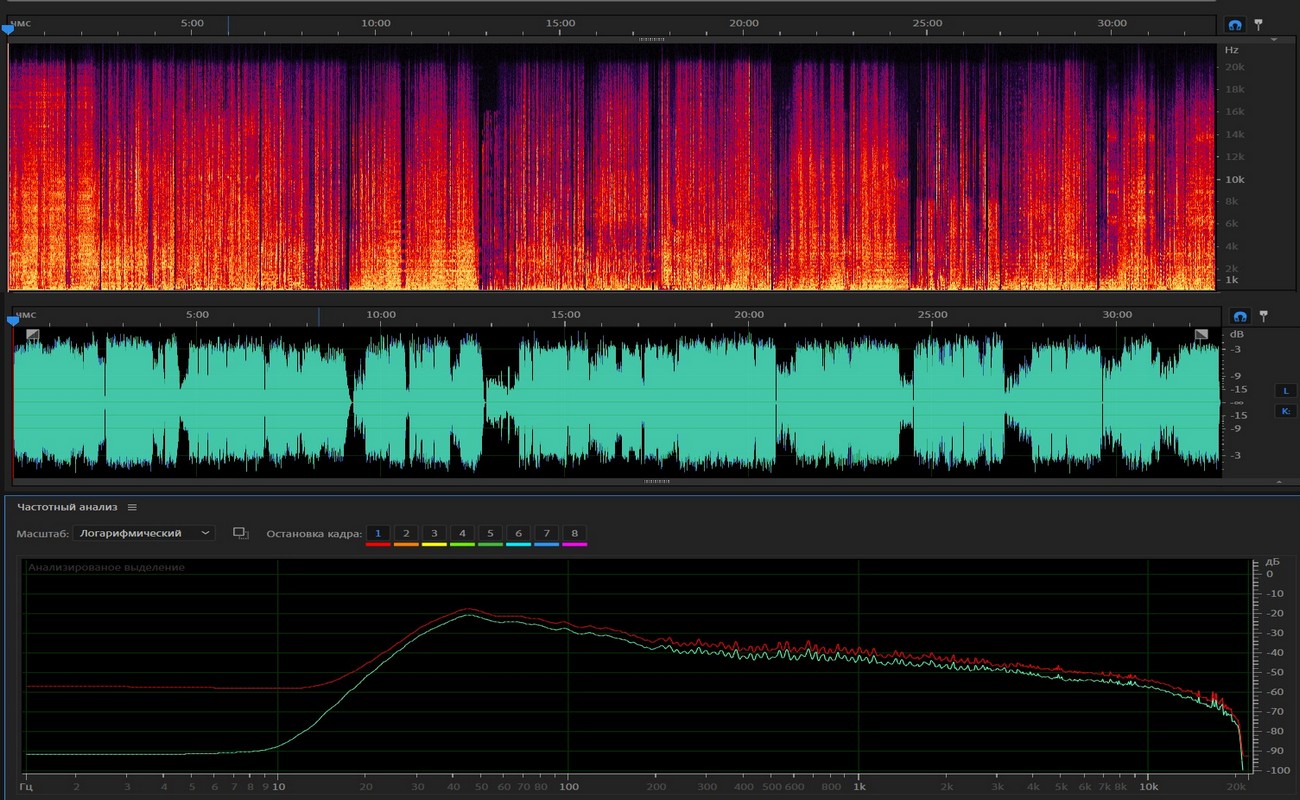
Task: Click the divider grip below the spectrogram ruler
Action: 652,39
